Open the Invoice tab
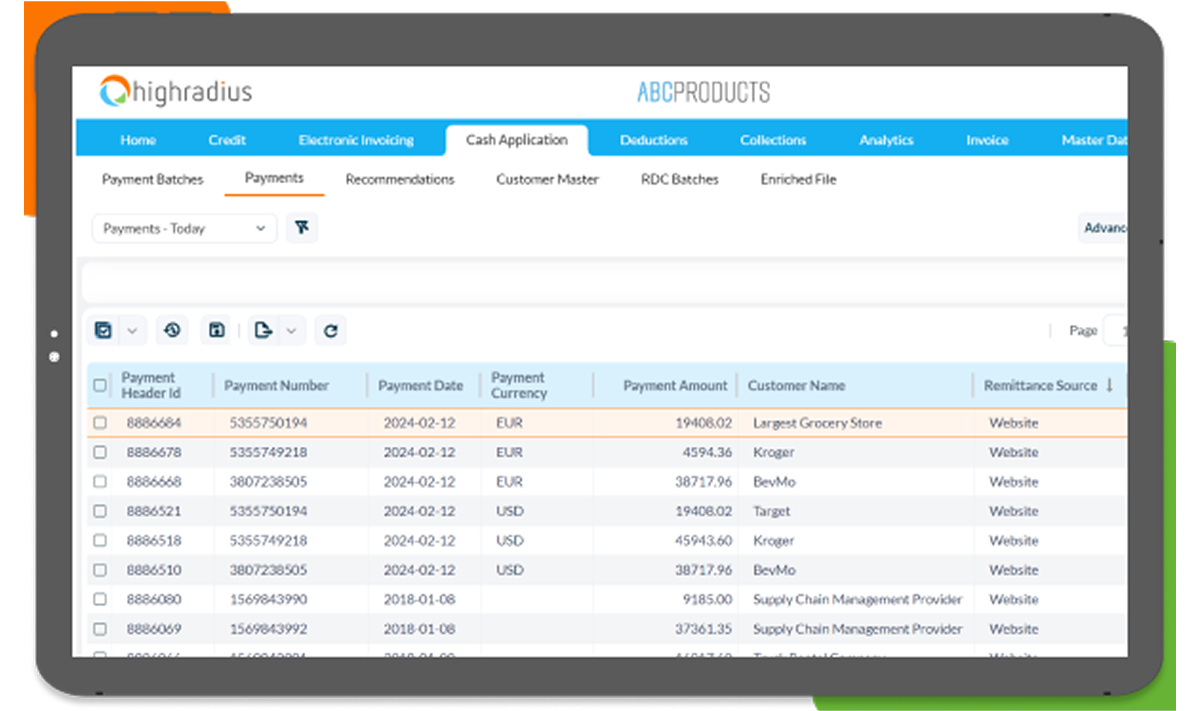This screenshot has height=711, width=1200. tap(987, 140)
